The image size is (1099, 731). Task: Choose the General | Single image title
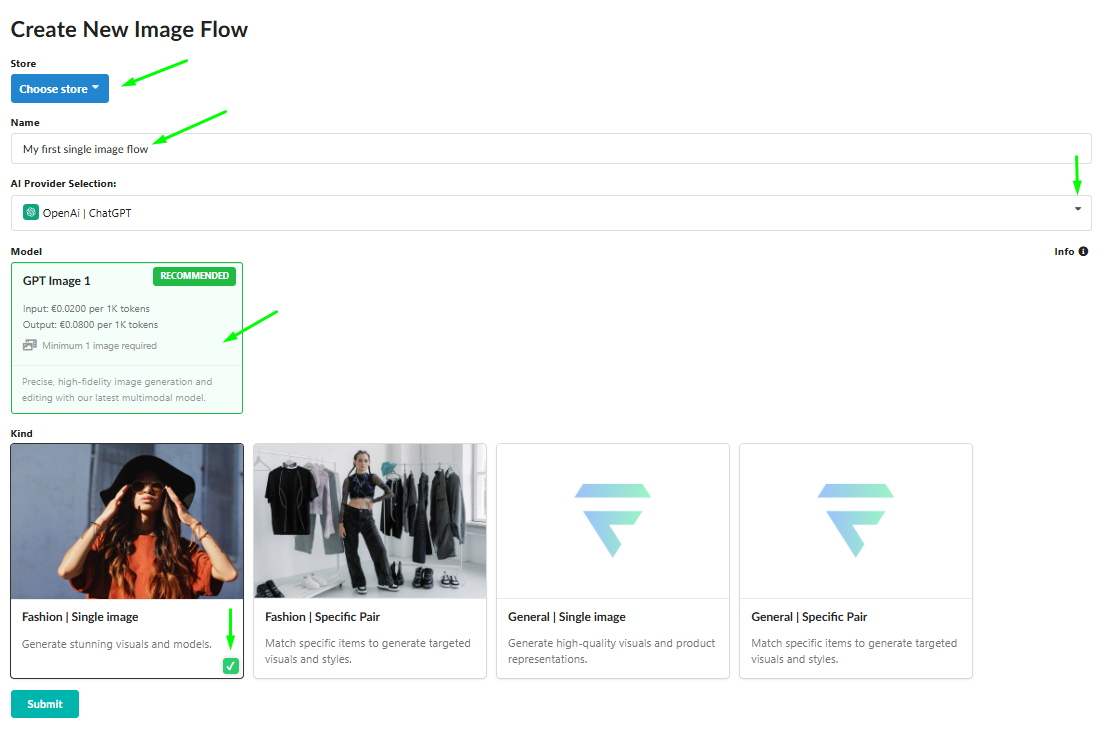(x=566, y=617)
